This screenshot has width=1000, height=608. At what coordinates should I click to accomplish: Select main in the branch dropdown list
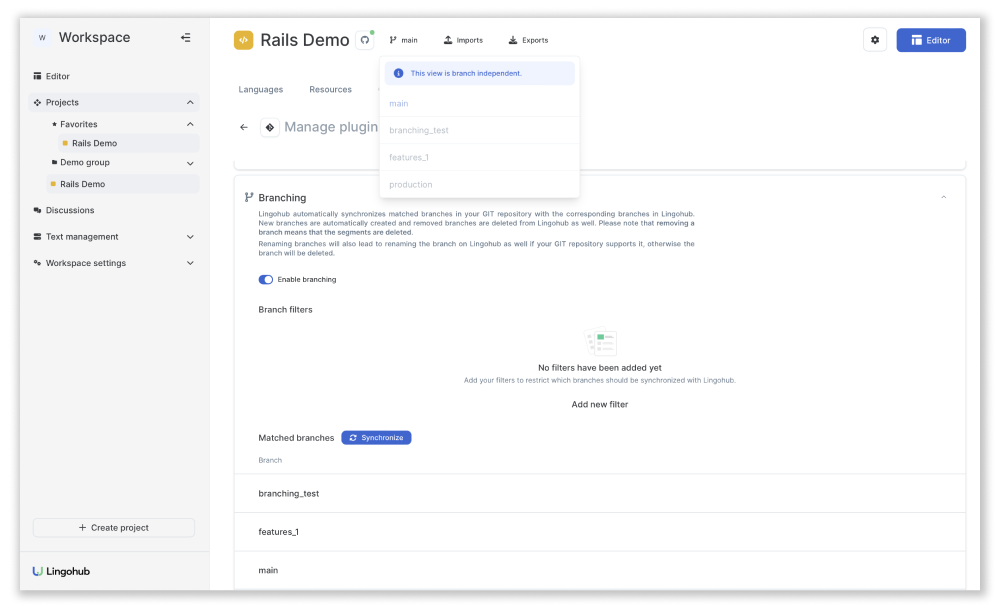pyautogui.click(x=479, y=103)
